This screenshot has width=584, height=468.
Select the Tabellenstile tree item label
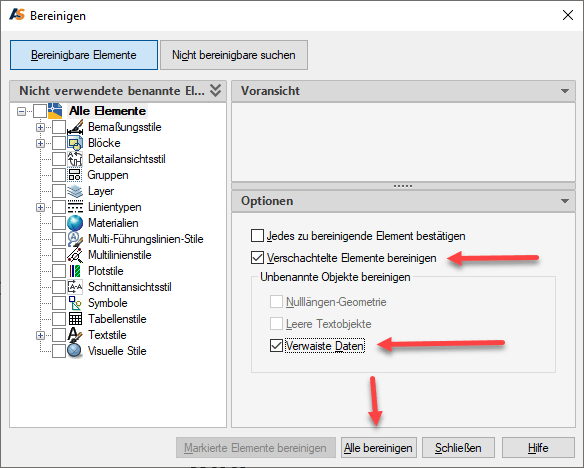coord(117,319)
